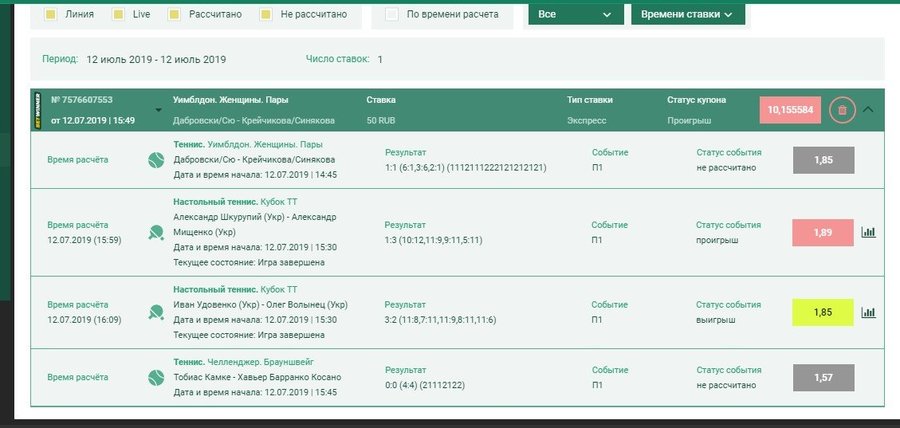Click the yellow 1,85 winning odds box
Image resolution: width=900 pixels, height=428 pixels.
coord(823,313)
